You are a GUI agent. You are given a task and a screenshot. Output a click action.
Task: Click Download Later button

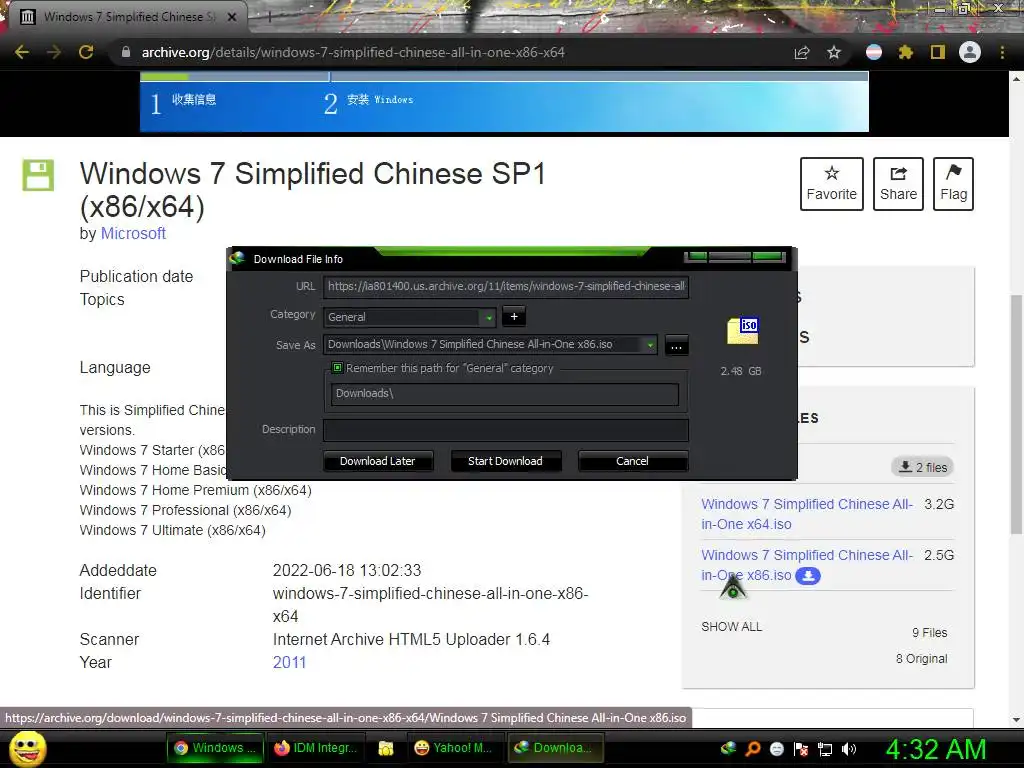click(377, 461)
